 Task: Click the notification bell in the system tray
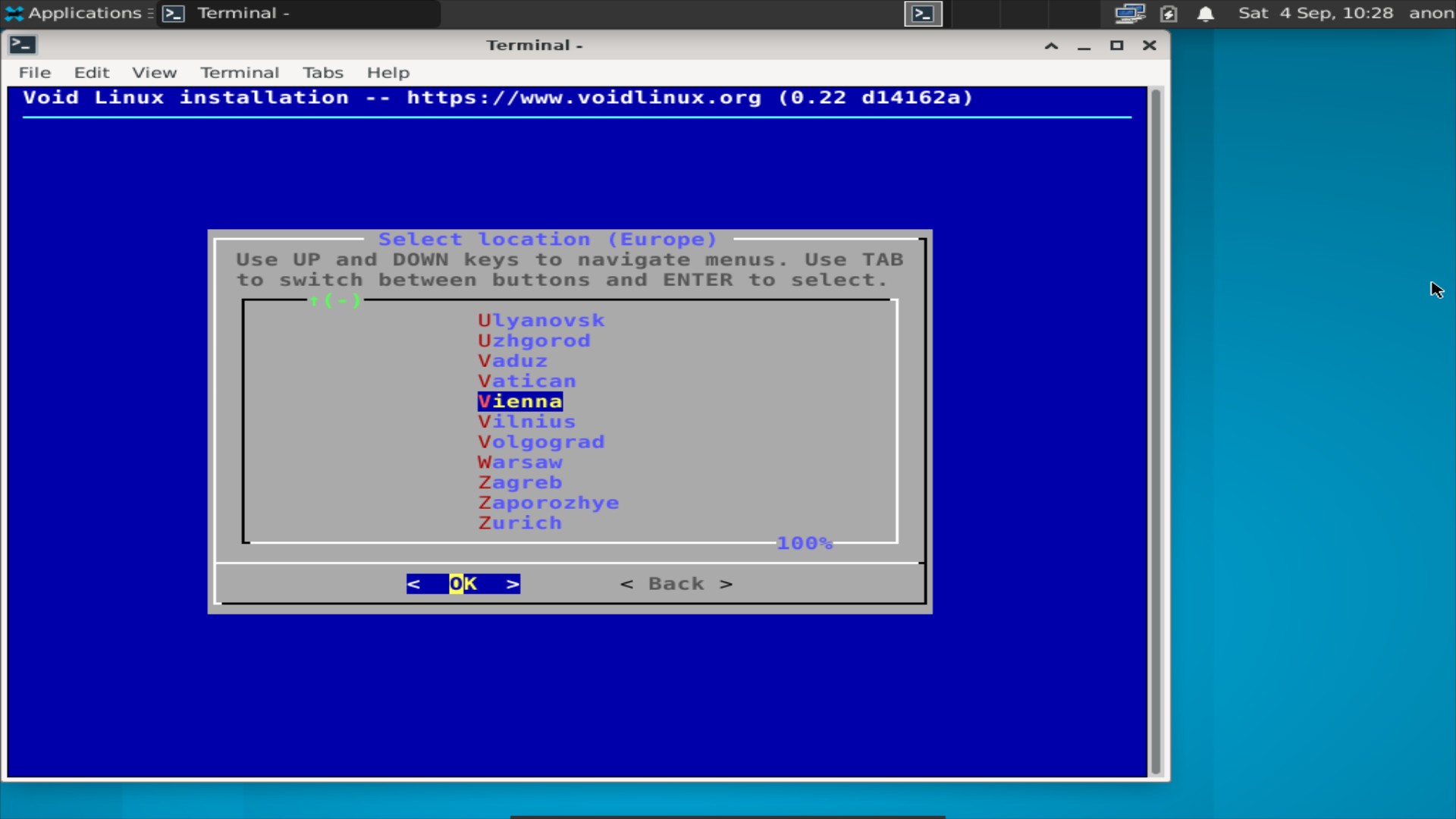click(x=1206, y=14)
